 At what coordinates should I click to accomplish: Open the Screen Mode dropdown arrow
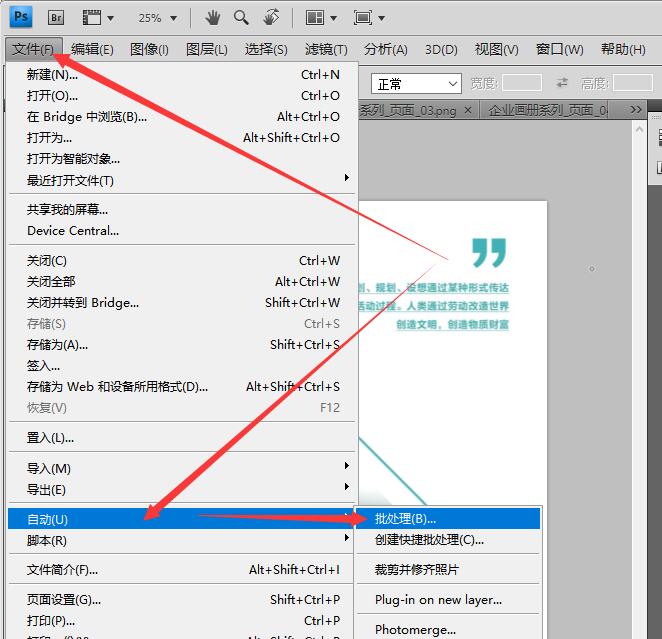(x=382, y=18)
